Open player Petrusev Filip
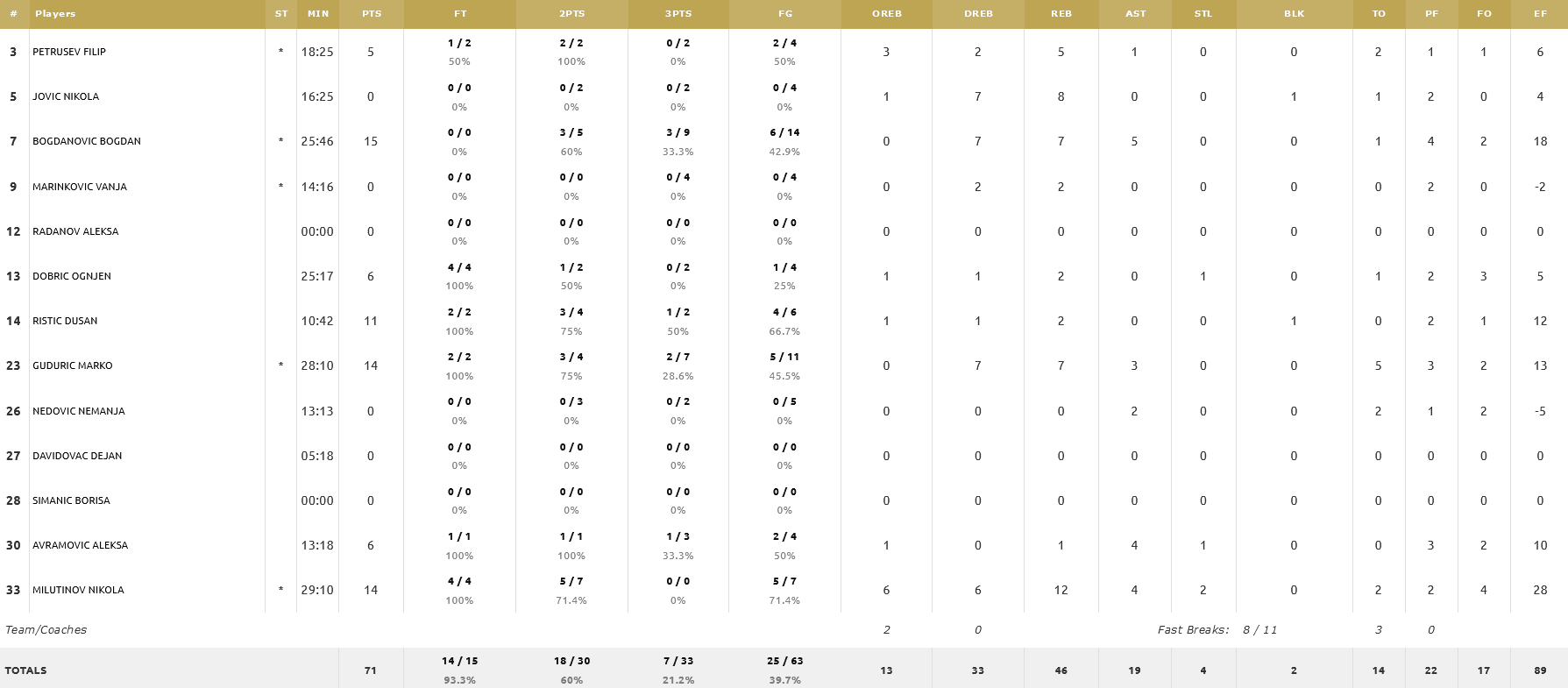1568x688 pixels. coord(69,52)
